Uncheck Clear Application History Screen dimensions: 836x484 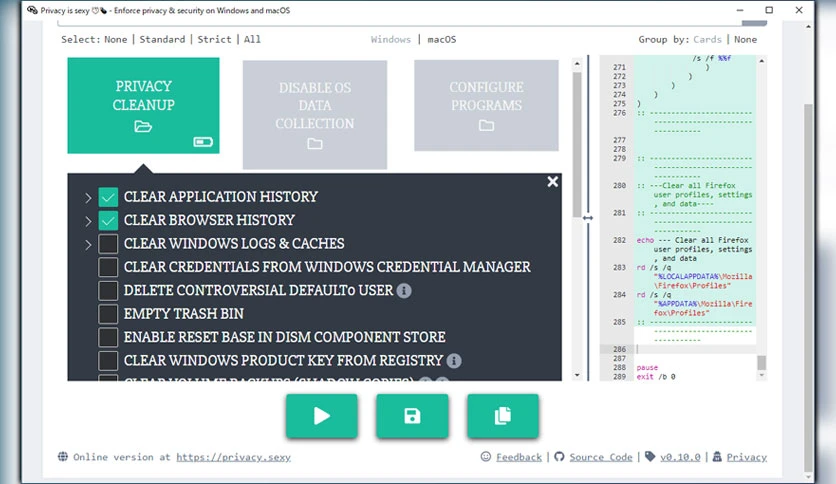click(108, 197)
